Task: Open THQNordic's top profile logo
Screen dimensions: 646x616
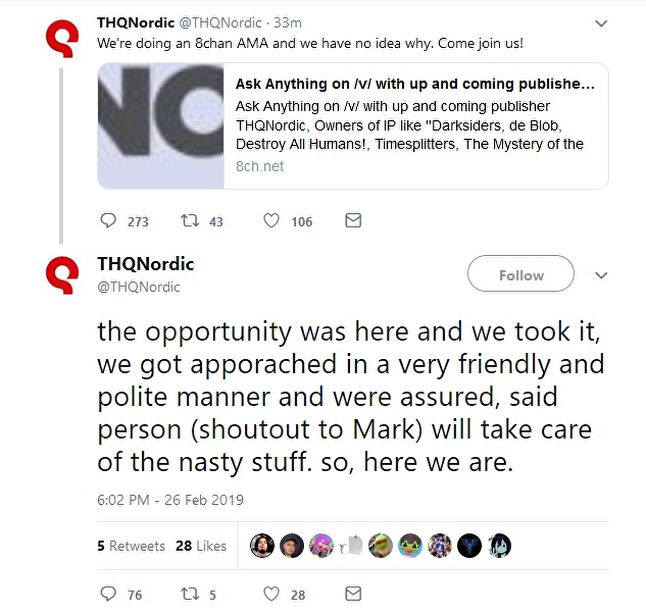Action: click(62, 38)
